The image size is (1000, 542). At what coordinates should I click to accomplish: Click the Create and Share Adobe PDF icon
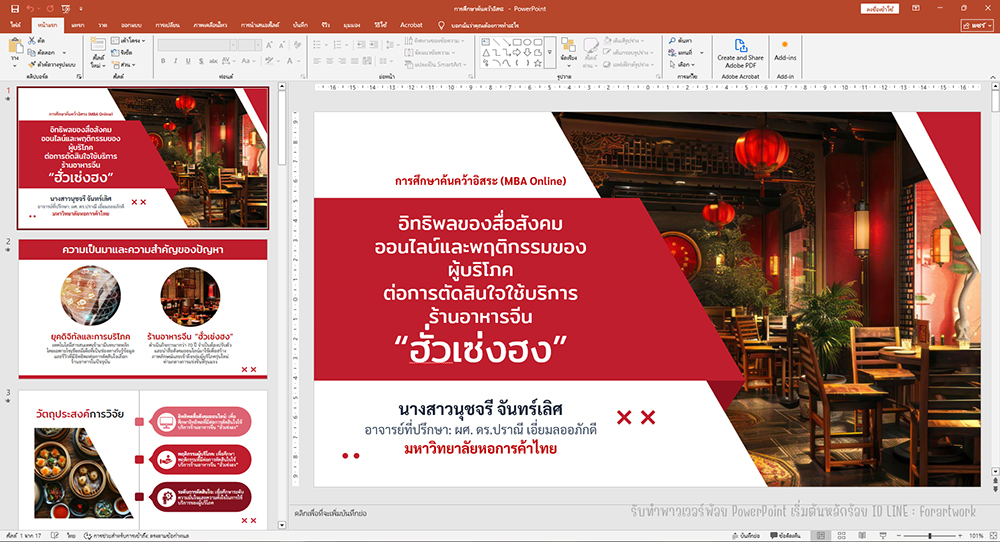coord(740,45)
